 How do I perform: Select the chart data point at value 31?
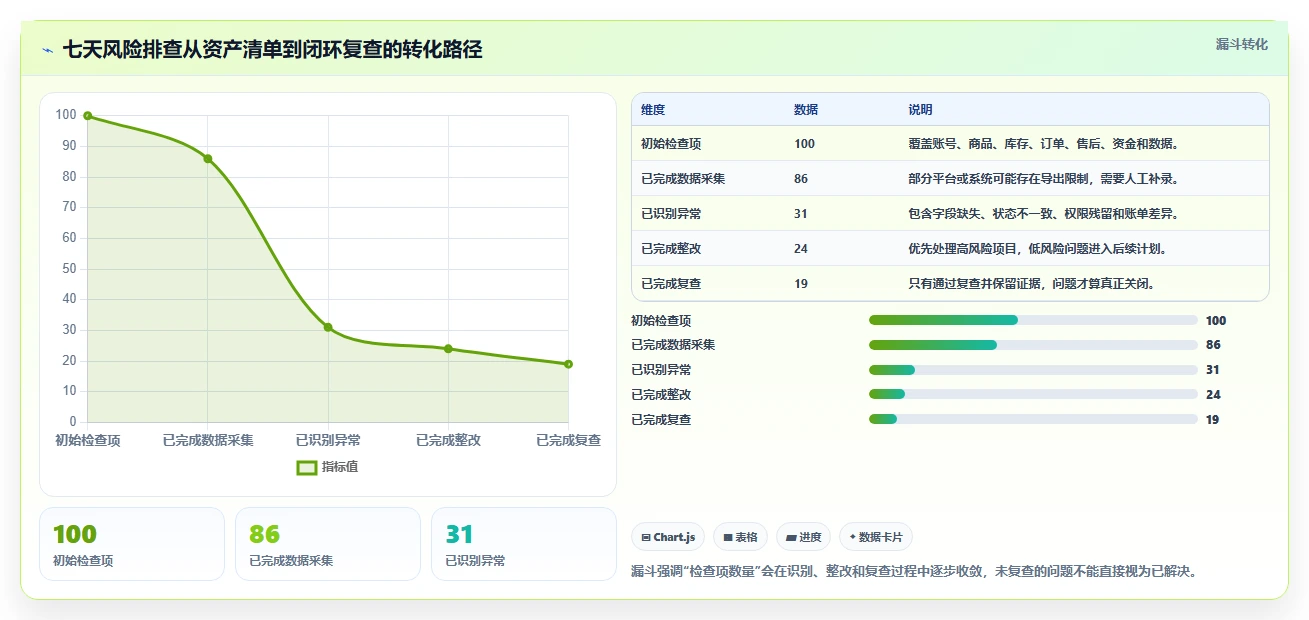(x=328, y=327)
